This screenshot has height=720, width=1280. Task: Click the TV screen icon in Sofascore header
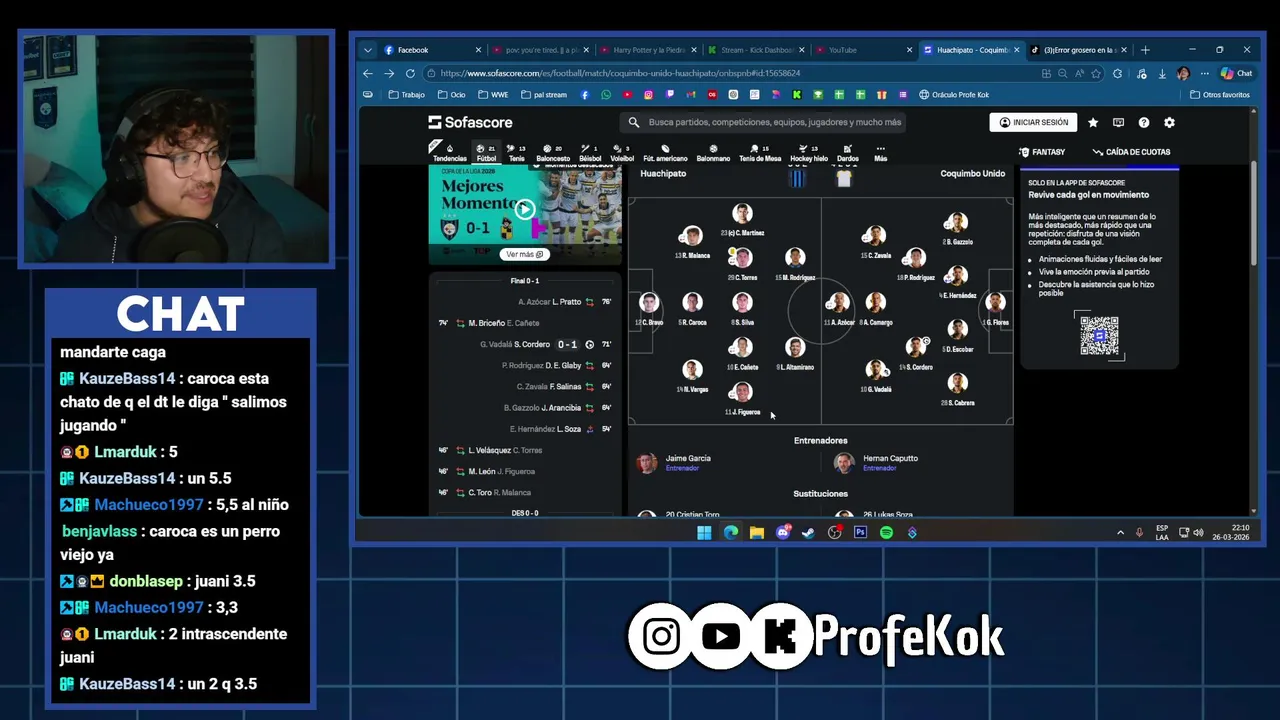[x=1118, y=122]
